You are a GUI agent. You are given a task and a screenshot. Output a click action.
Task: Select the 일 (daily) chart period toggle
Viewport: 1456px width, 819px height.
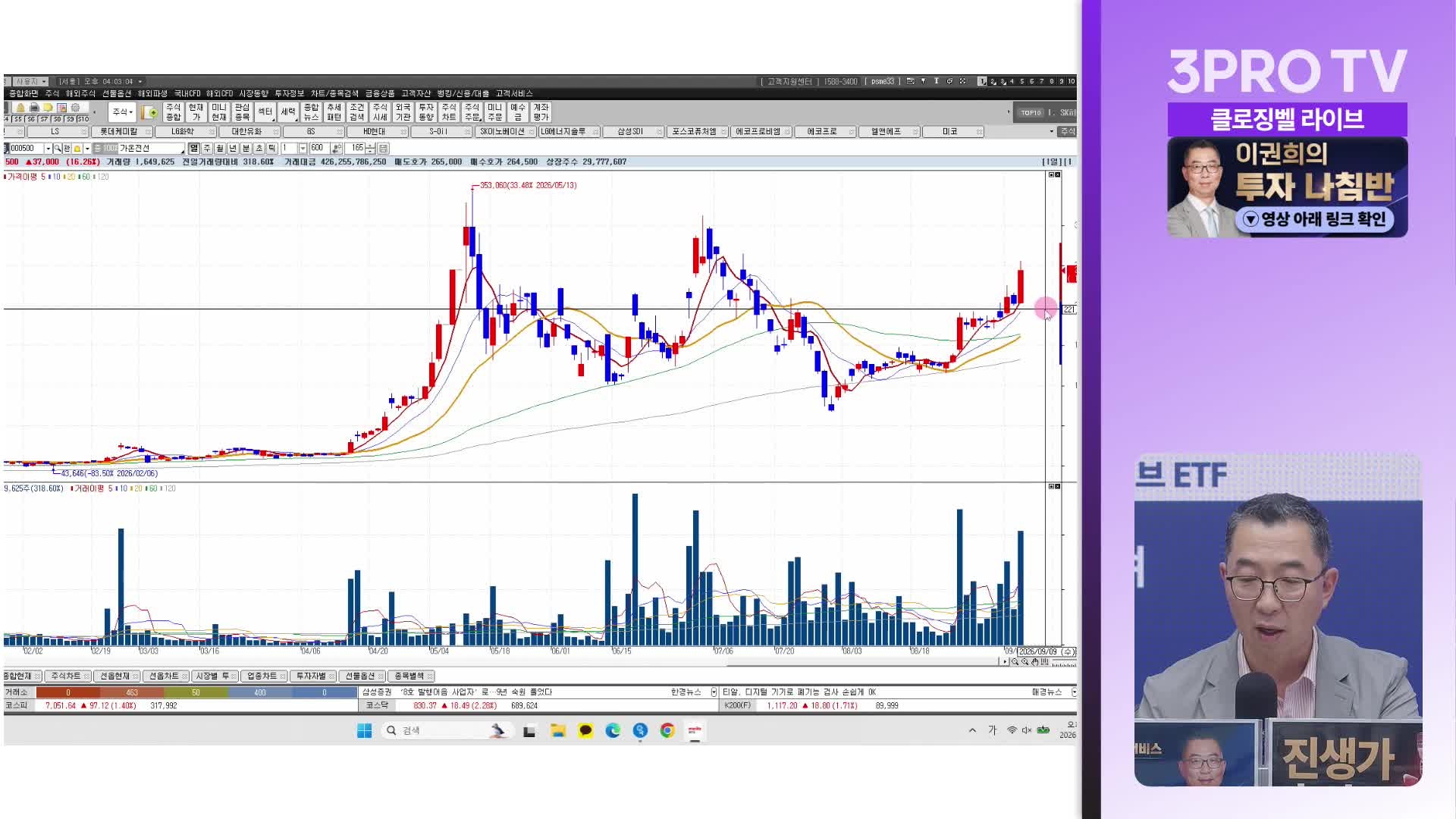pos(194,148)
